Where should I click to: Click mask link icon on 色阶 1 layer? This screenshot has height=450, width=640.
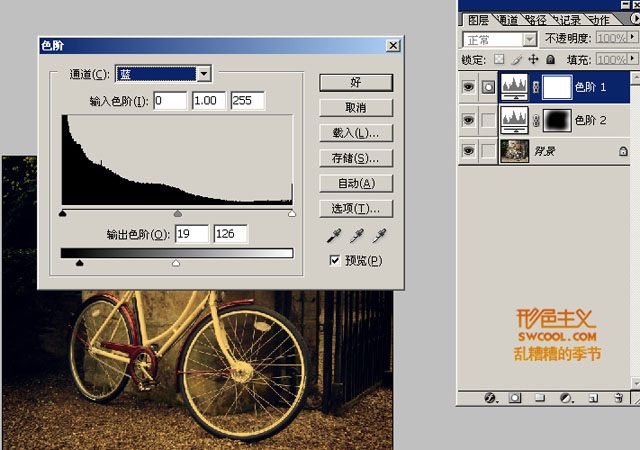click(536, 87)
